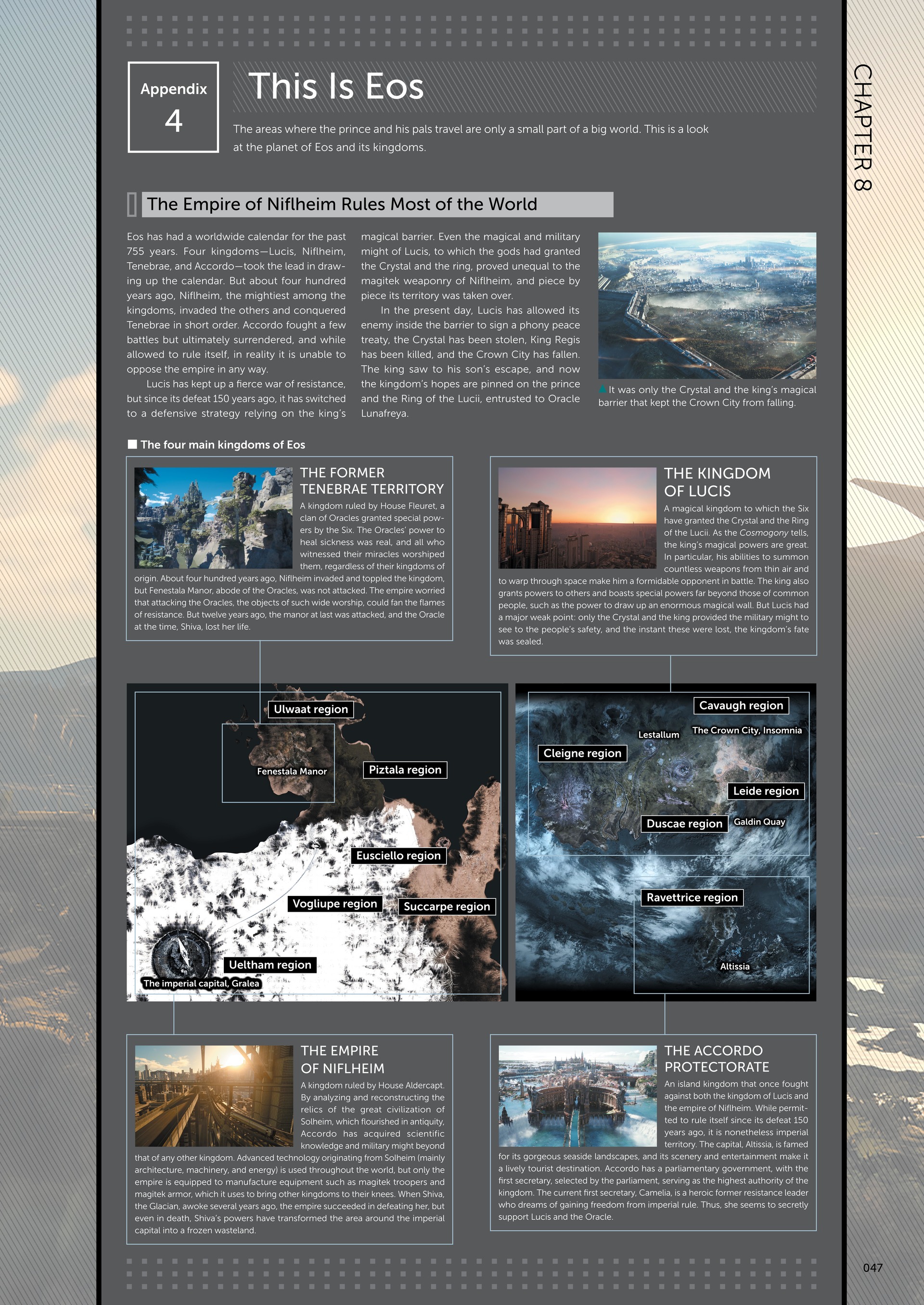
Task: Click Altissia on the map
Action: click(735, 967)
